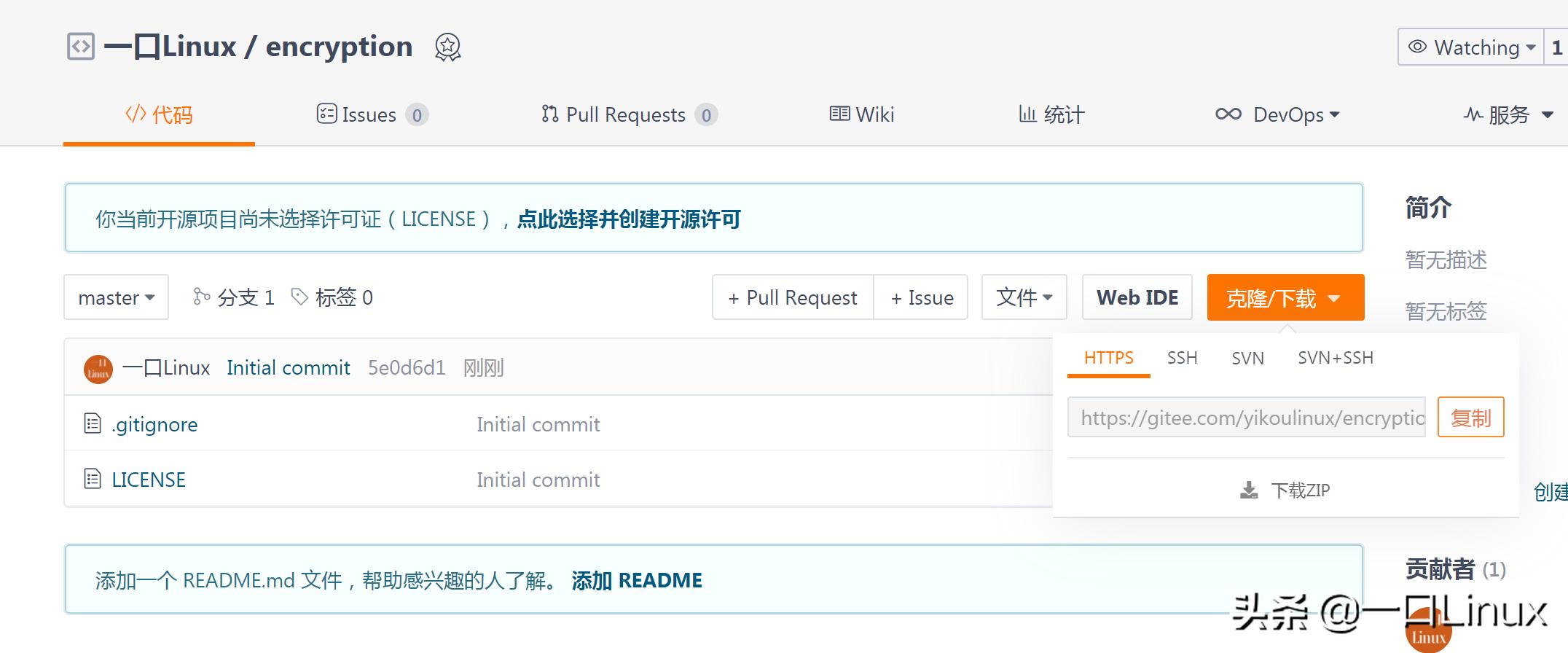This screenshot has width=1568, height=653.
Task: Click the watcher count 1 beside Watching
Action: point(1556,47)
